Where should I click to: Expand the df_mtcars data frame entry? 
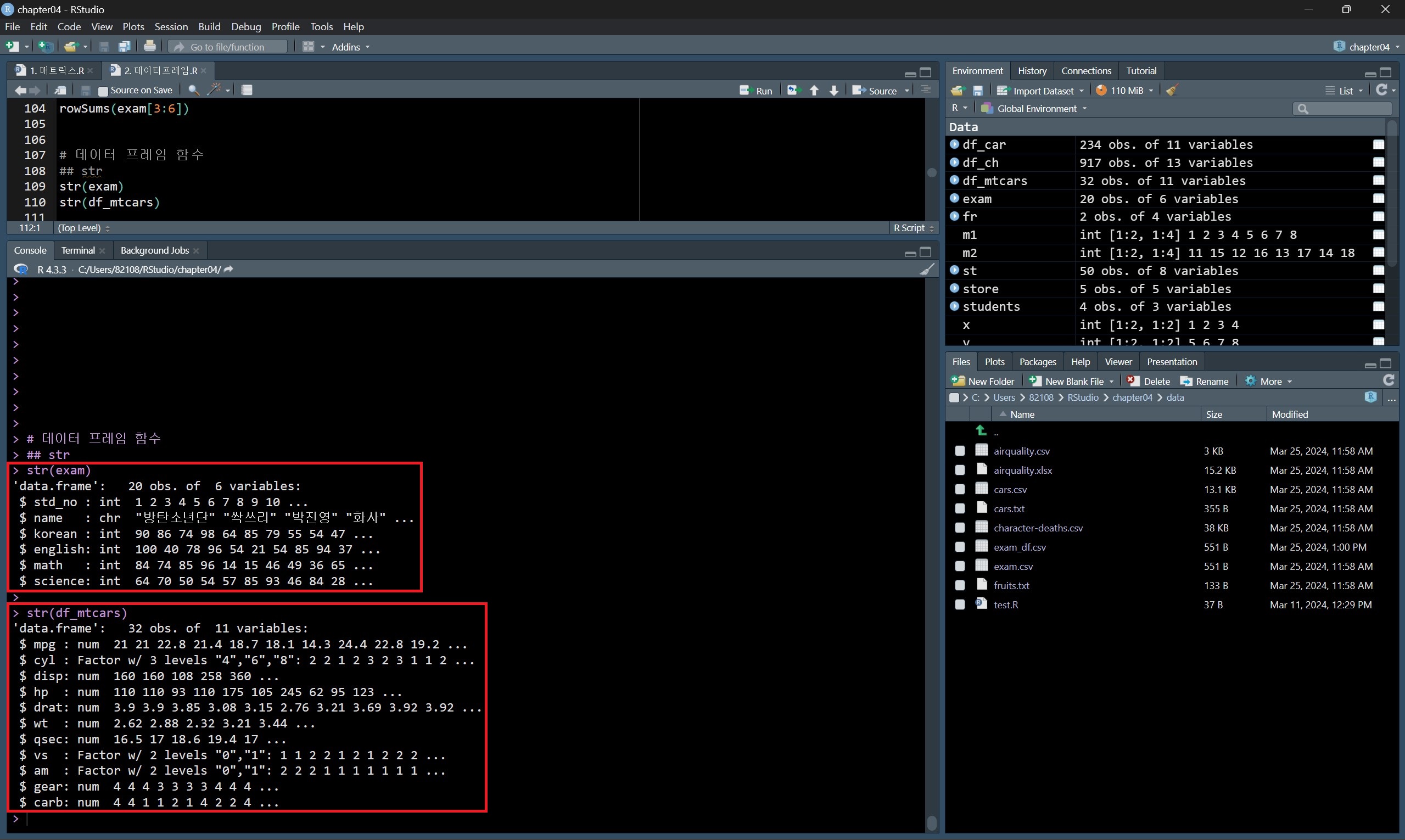tap(954, 180)
